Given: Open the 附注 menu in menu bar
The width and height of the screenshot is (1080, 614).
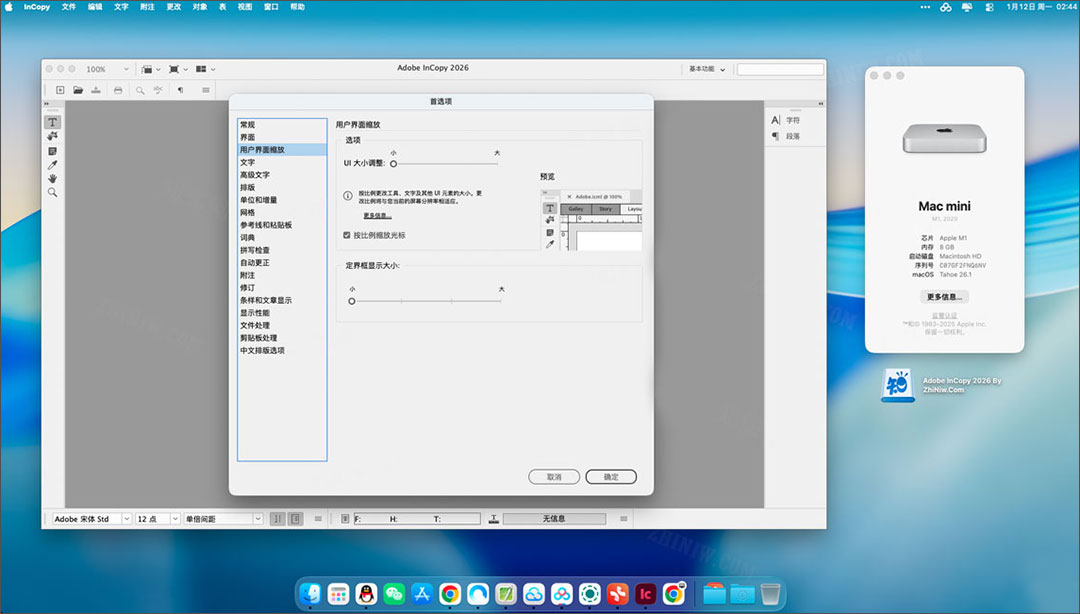Looking at the screenshot, I should pos(147,7).
